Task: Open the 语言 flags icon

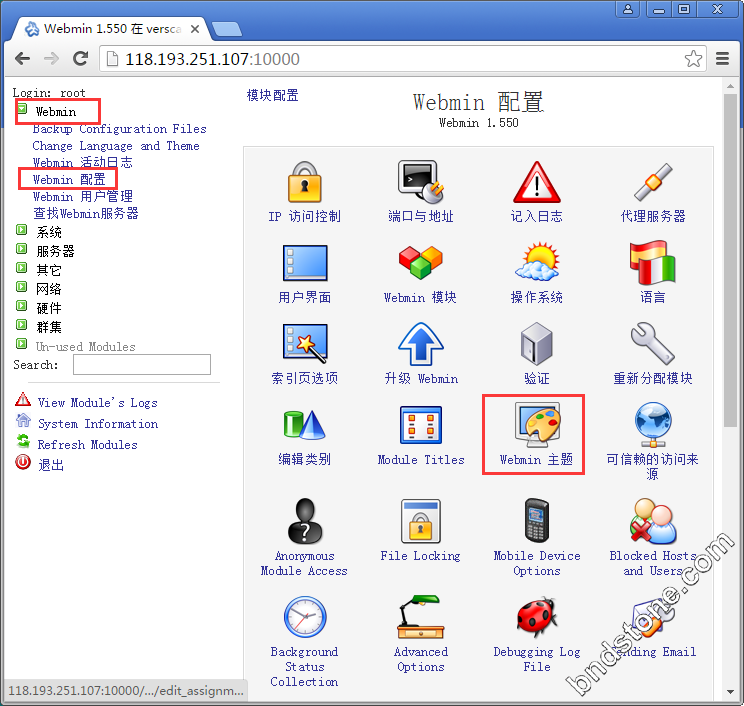Action: [x=653, y=262]
